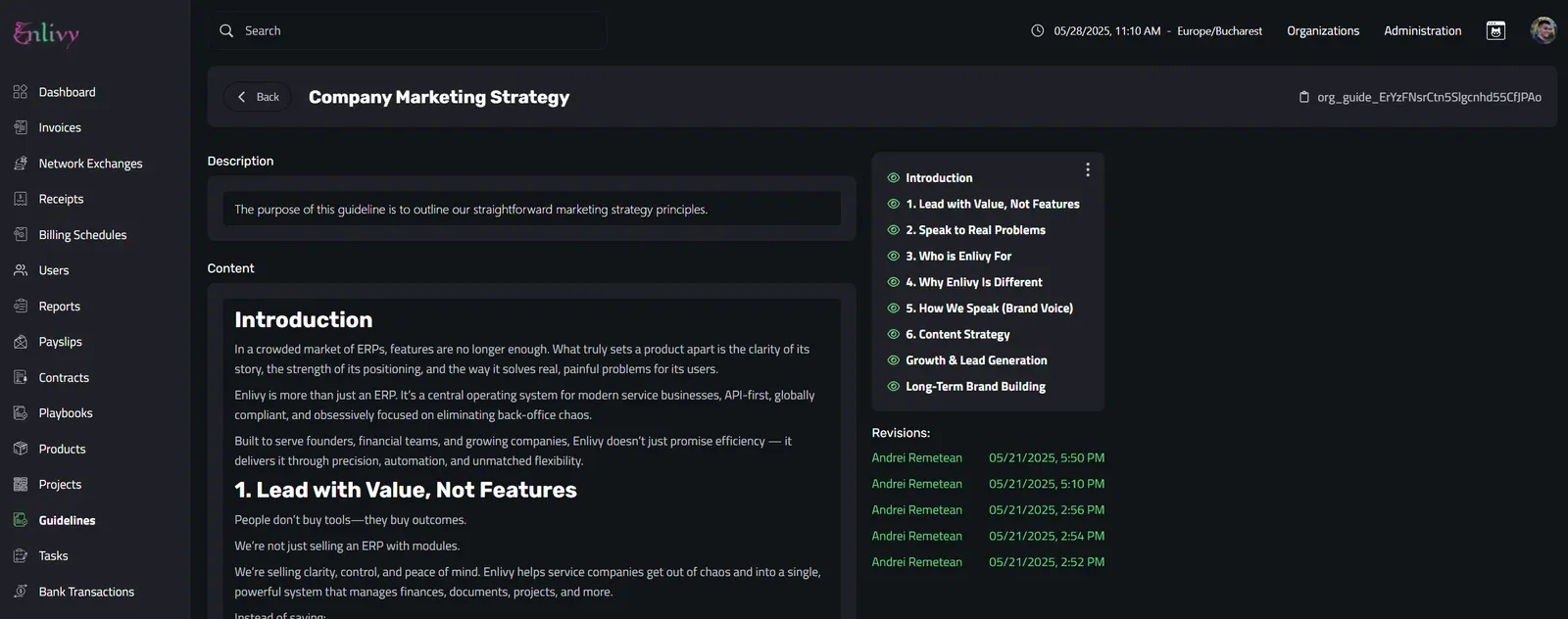Jump to 6. Content Strategy outline link
The width and height of the screenshot is (1568, 619).
(957, 334)
